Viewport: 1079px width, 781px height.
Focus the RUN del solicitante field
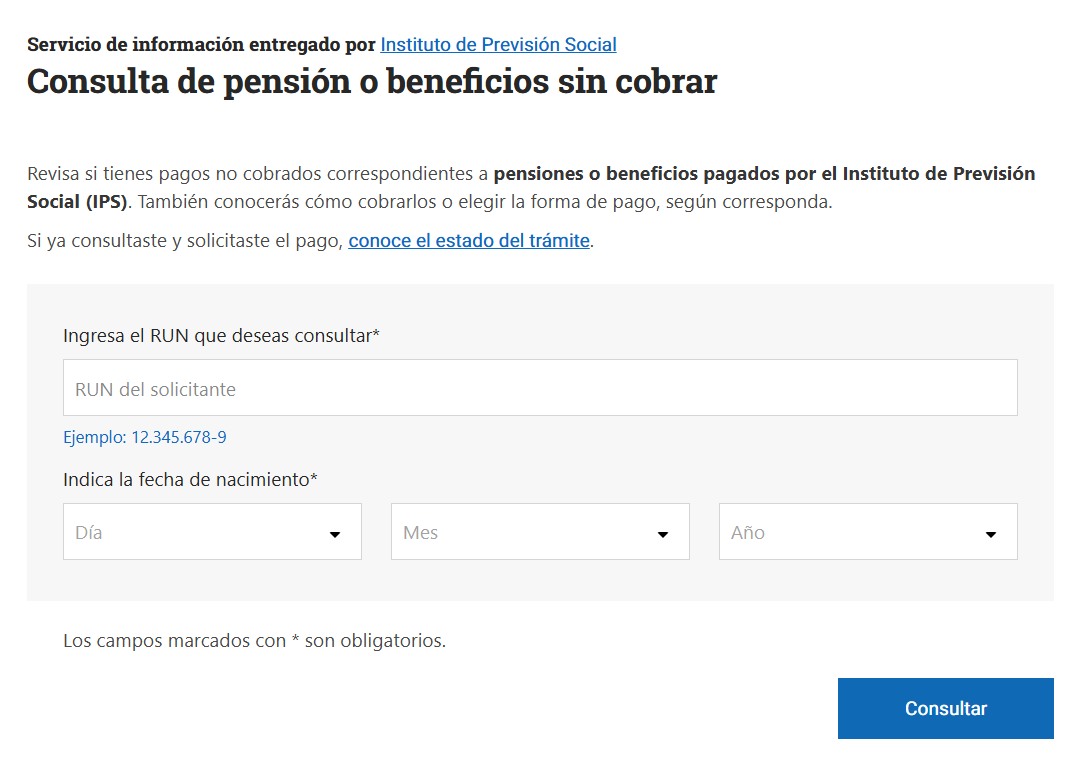tap(540, 388)
